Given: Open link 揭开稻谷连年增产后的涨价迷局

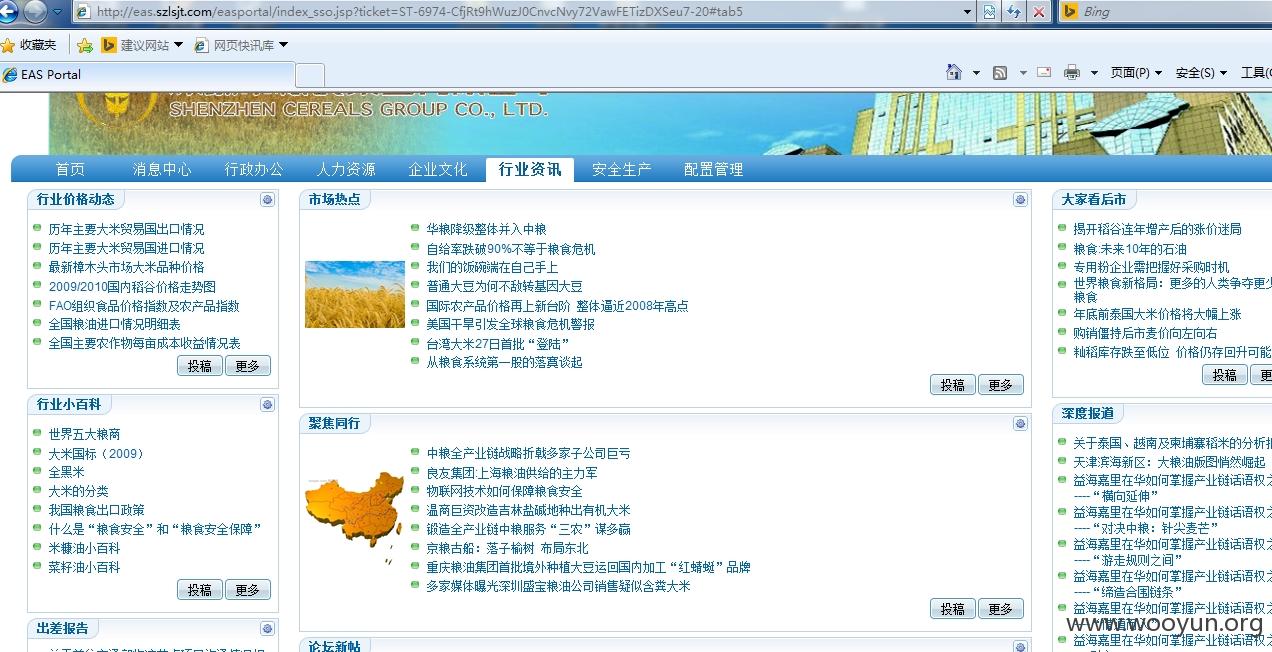Looking at the screenshot, I should [1157, 229].
